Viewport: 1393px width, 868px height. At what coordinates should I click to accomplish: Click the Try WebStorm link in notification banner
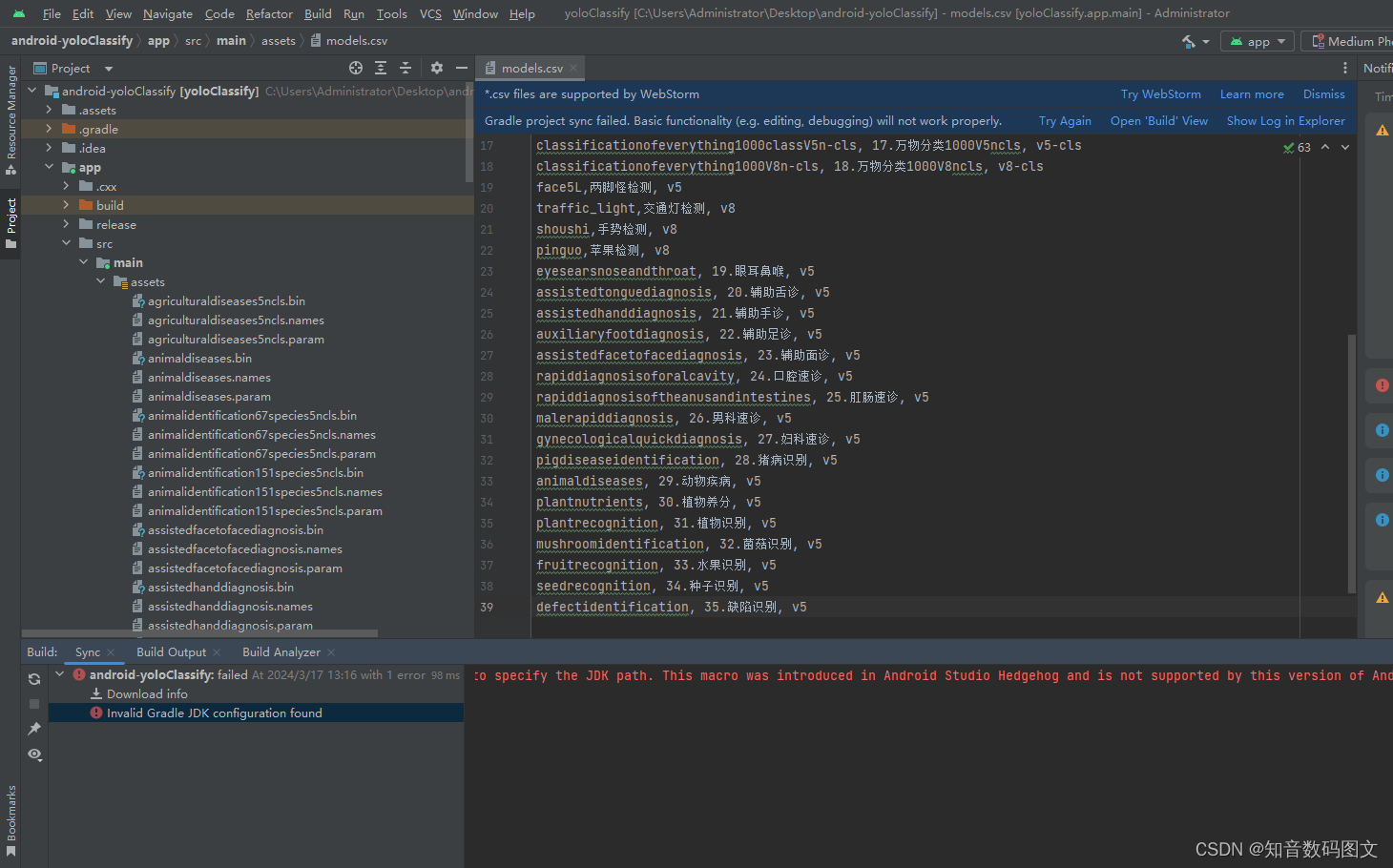pos(1160,93)
